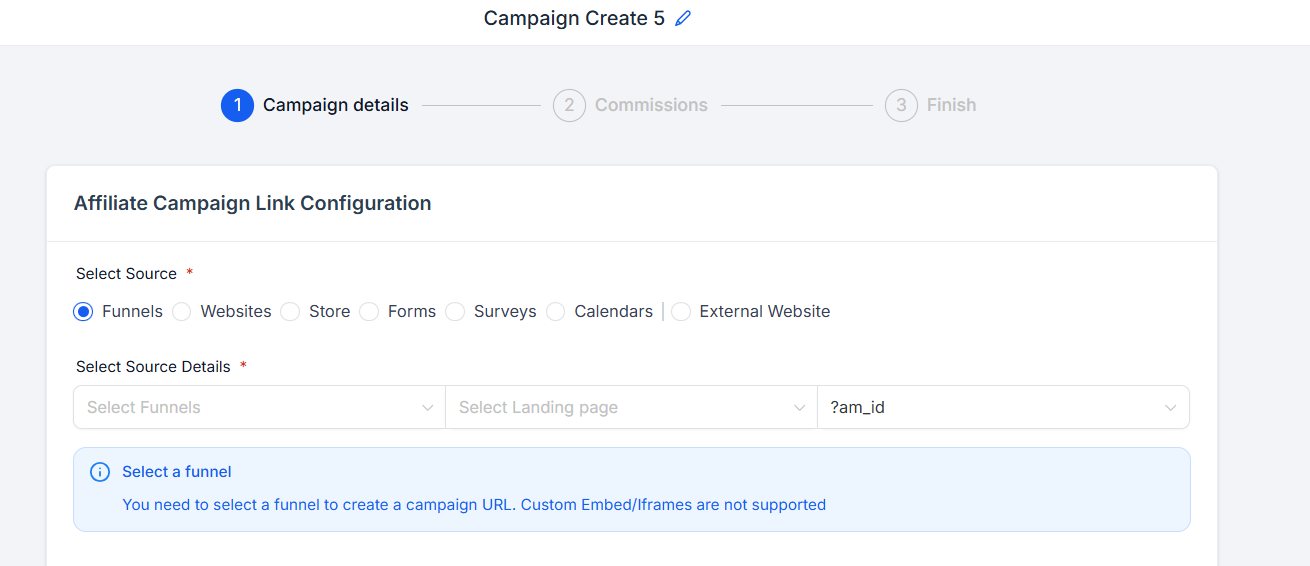Viewport: 1310px width, 566px height.
Task: Go to the Commissions step label
Action: click(651, 105)
